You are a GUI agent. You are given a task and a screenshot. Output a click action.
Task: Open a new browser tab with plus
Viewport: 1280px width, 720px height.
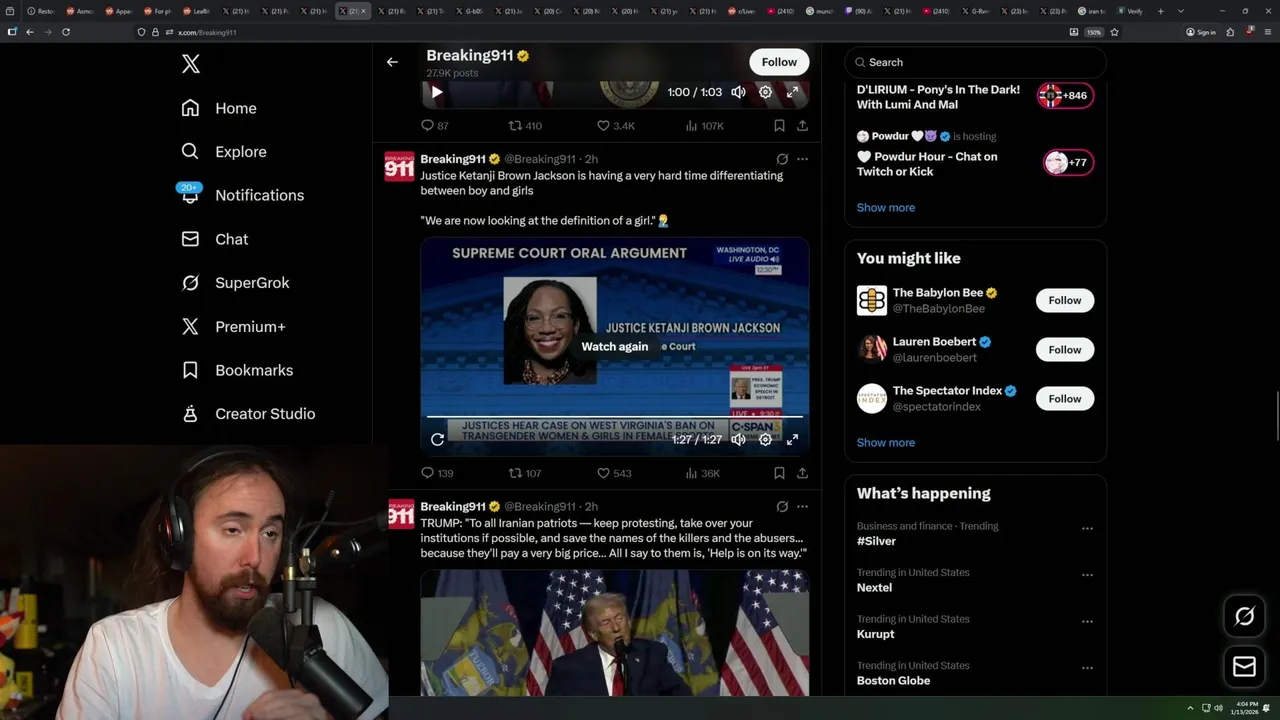click(1160, 11)
